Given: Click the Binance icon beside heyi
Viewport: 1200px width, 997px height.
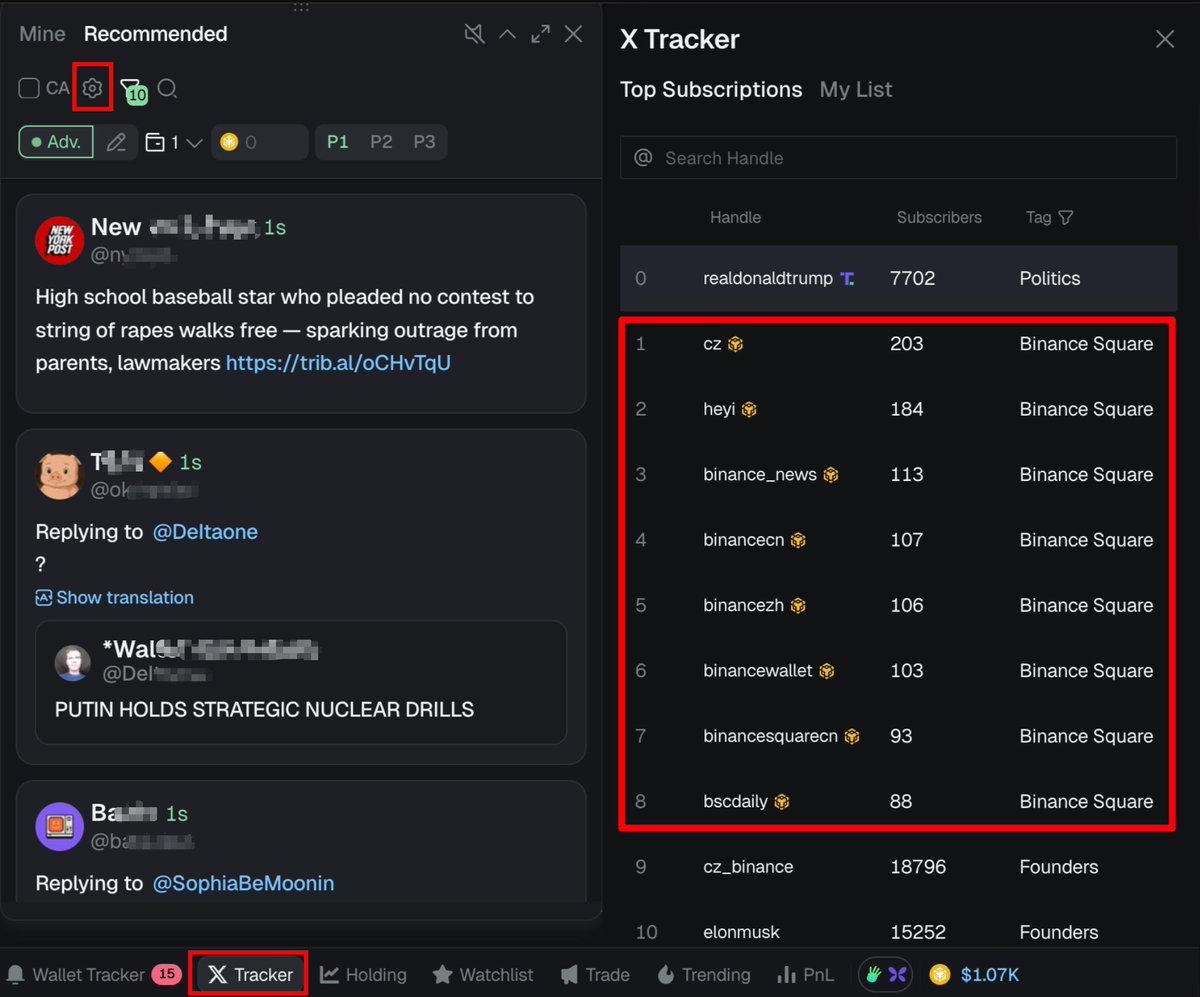Looking at the screenshot, I should [749, 409].
